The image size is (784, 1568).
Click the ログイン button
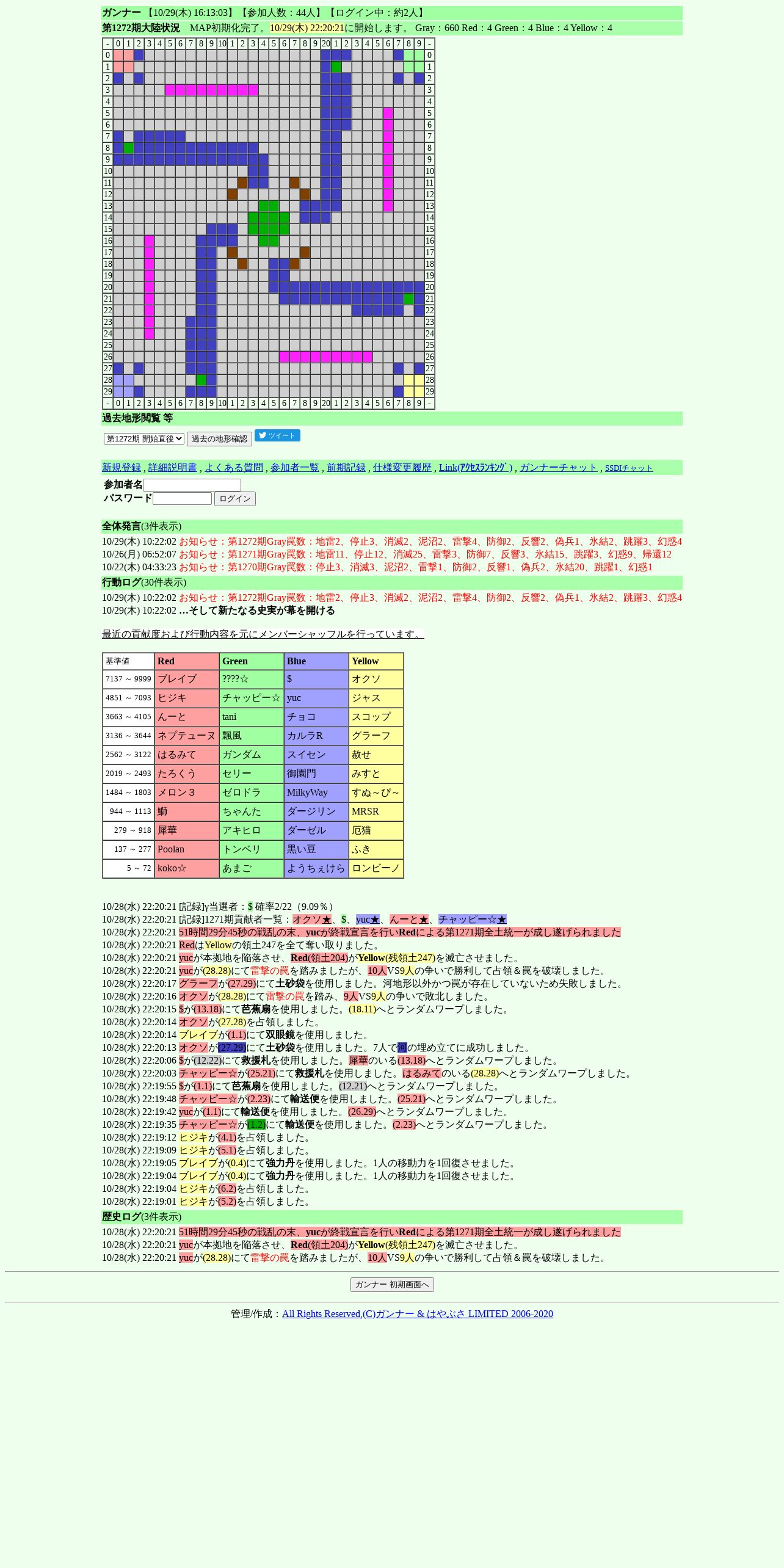(235, 499)
